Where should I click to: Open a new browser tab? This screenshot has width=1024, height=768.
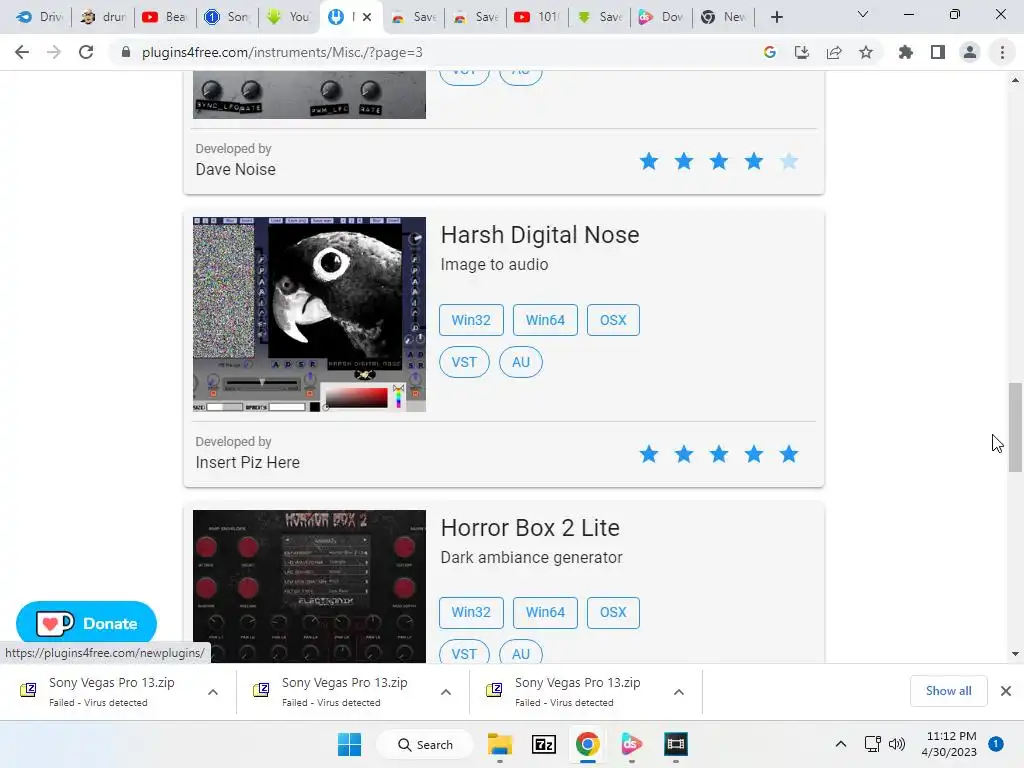pyautogui.click(x=776, y=17)
